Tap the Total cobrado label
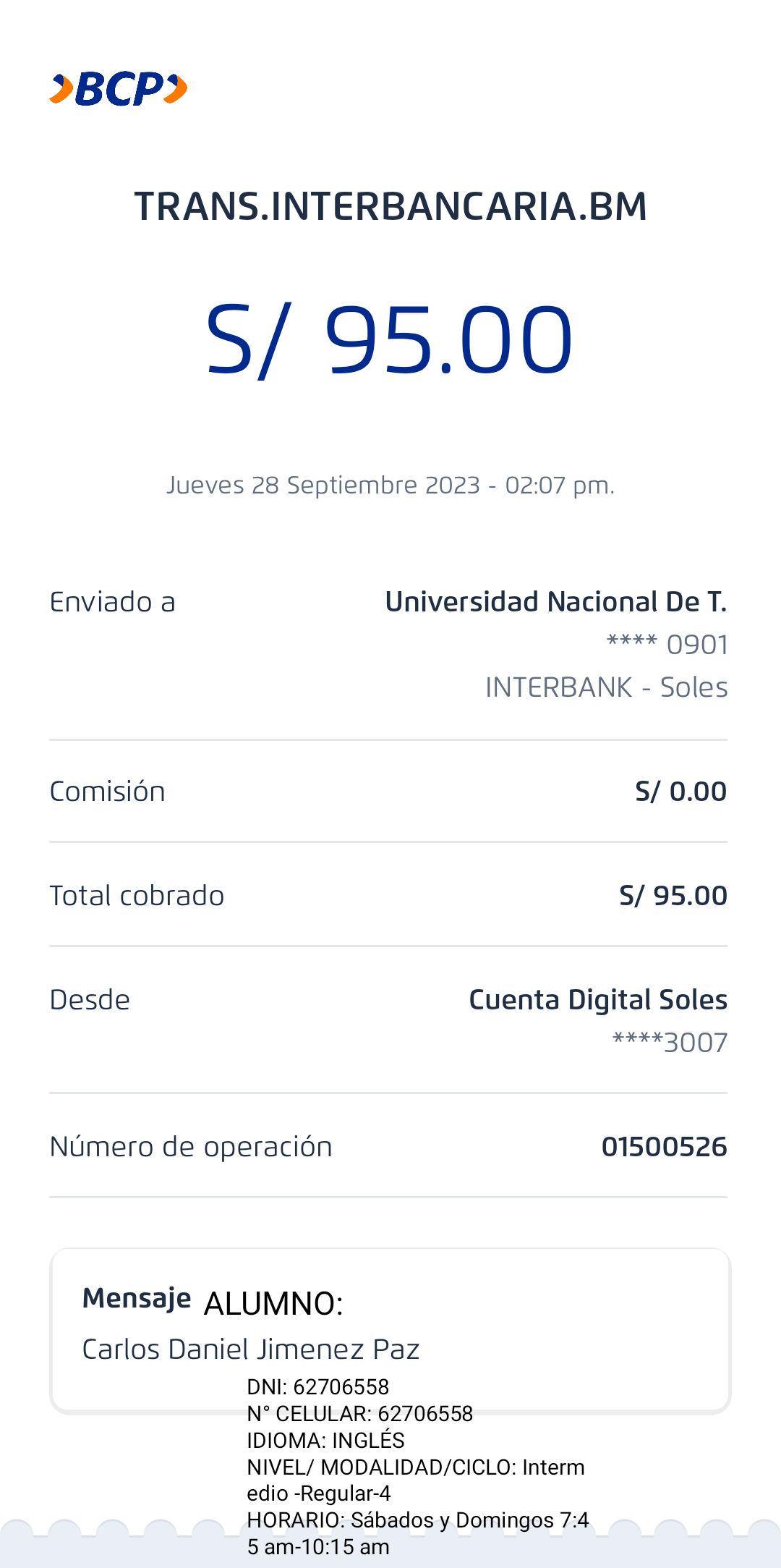The width and height of the screenshot is (781, 1568). pos(137,896)
